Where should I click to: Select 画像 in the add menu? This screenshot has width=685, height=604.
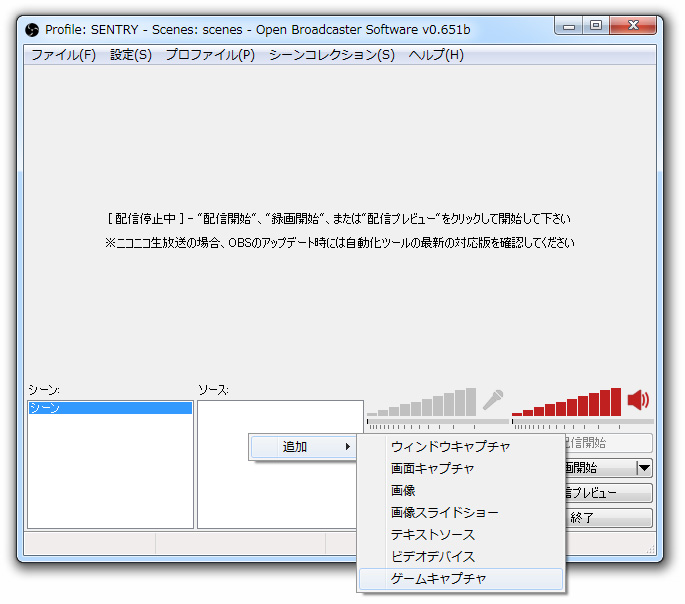(x=461, y=490)
